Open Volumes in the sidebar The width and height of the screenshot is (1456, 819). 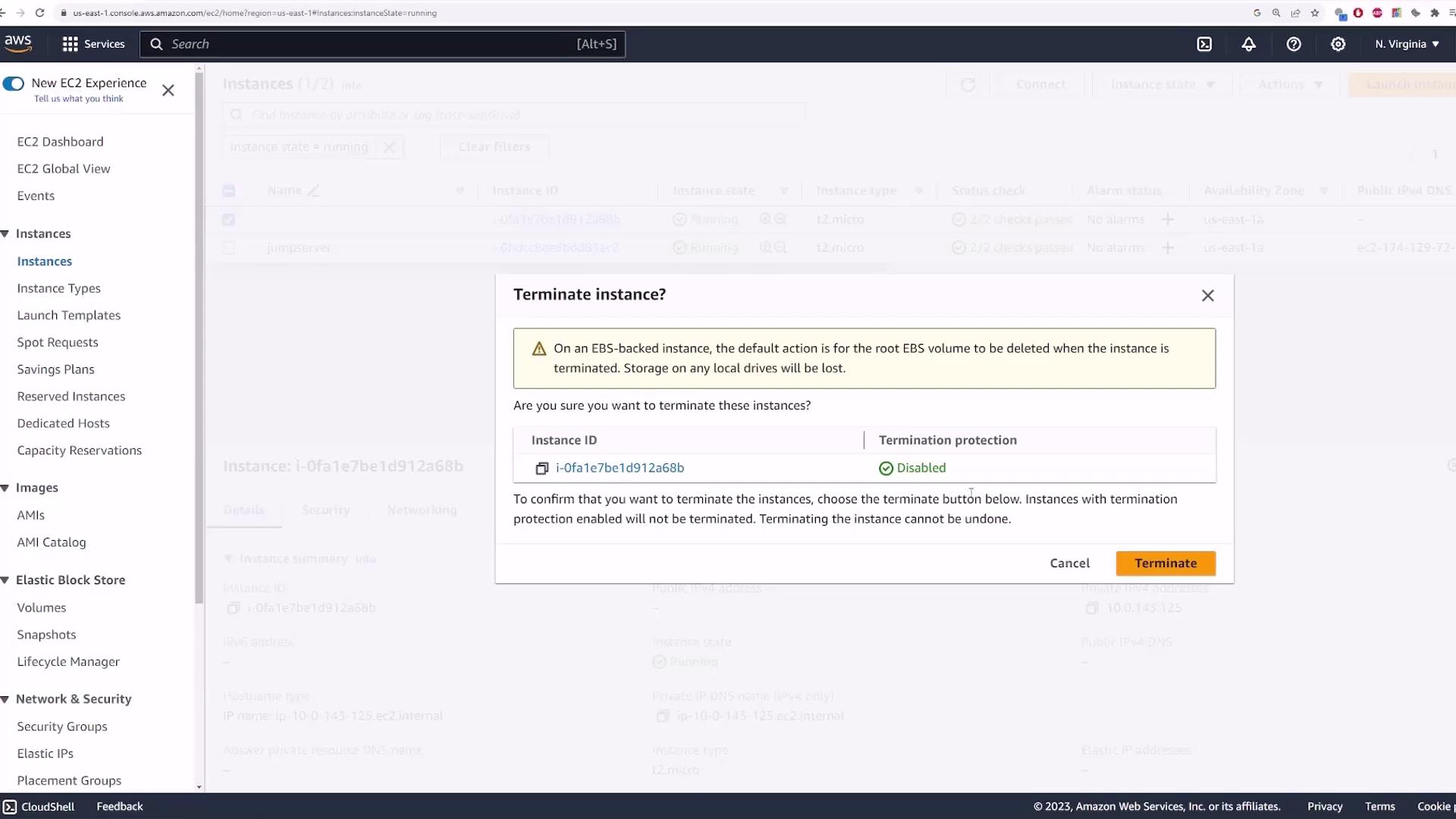click(x=42, y=607)
